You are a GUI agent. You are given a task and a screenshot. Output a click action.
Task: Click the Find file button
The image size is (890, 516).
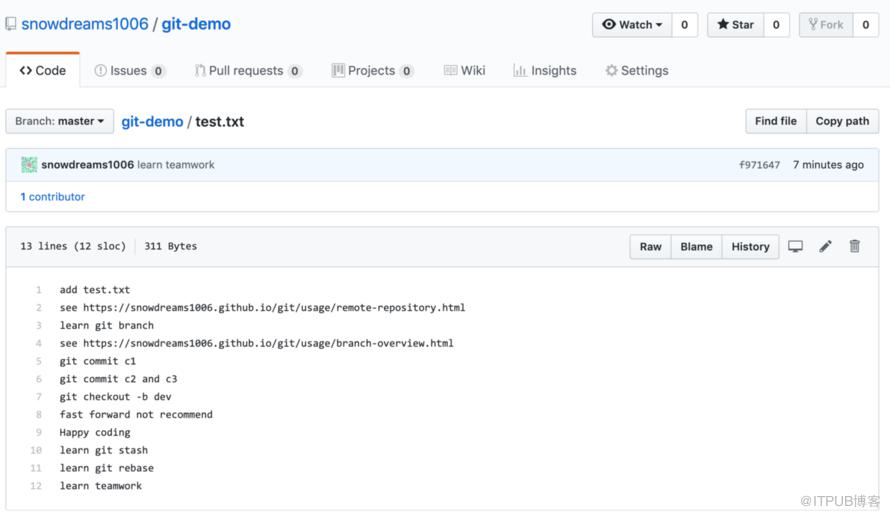[x=775, y=121]
